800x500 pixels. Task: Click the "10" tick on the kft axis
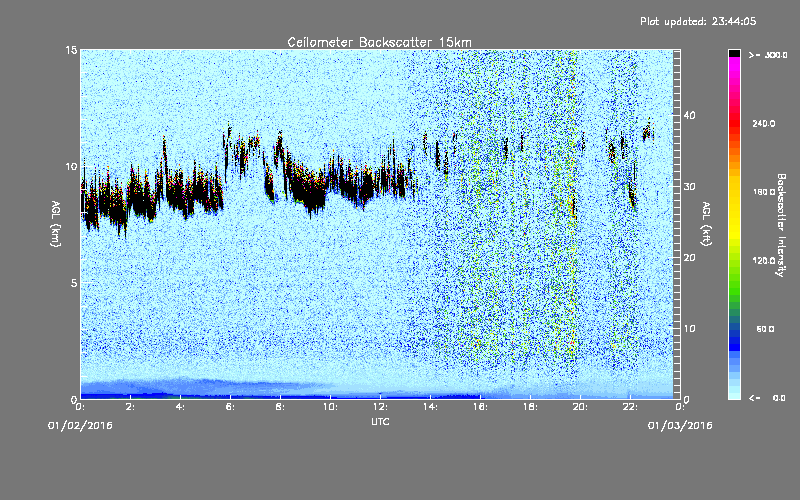(689, 329)
